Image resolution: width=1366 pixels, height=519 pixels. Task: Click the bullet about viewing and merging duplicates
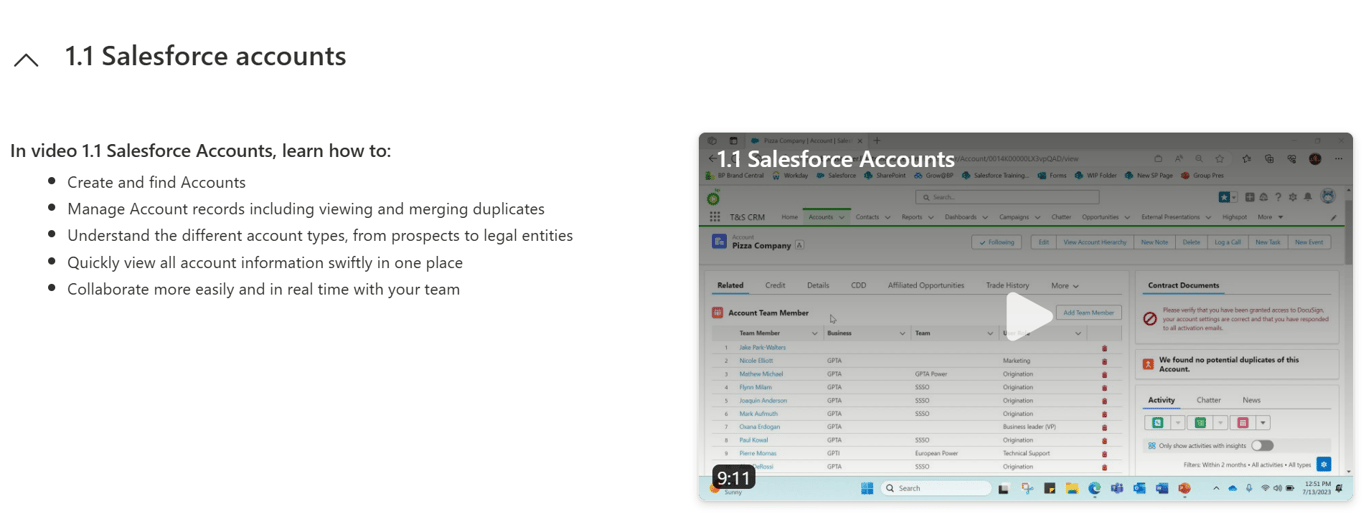pos(306,209)
